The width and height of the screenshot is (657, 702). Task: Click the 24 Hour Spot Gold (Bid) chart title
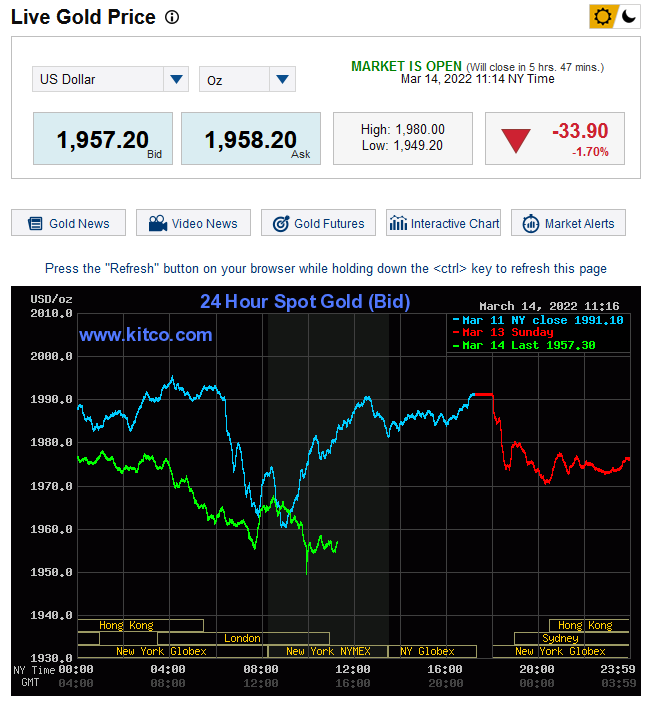click(305, 302)
